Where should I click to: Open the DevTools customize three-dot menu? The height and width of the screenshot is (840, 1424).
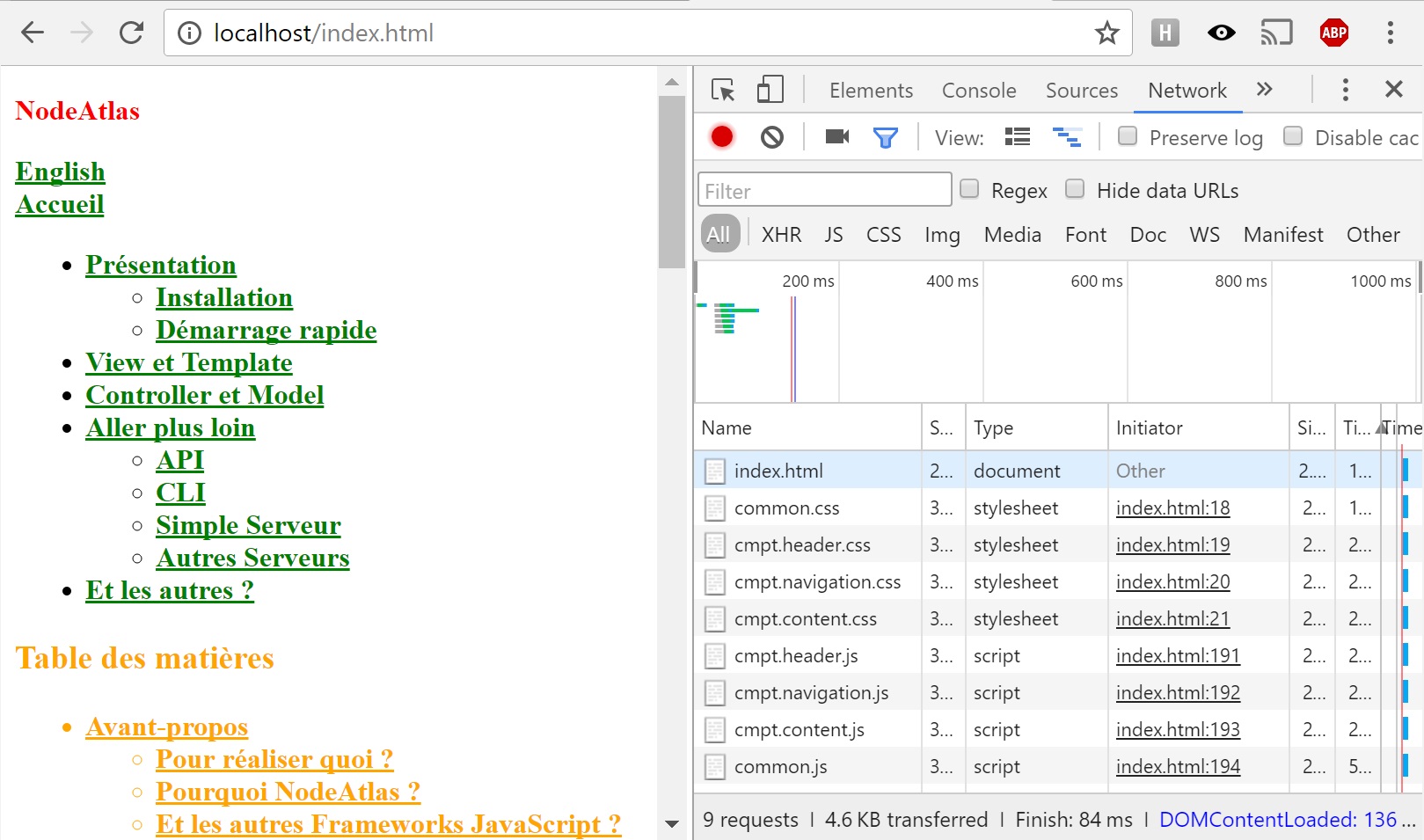pos(1345,90)
